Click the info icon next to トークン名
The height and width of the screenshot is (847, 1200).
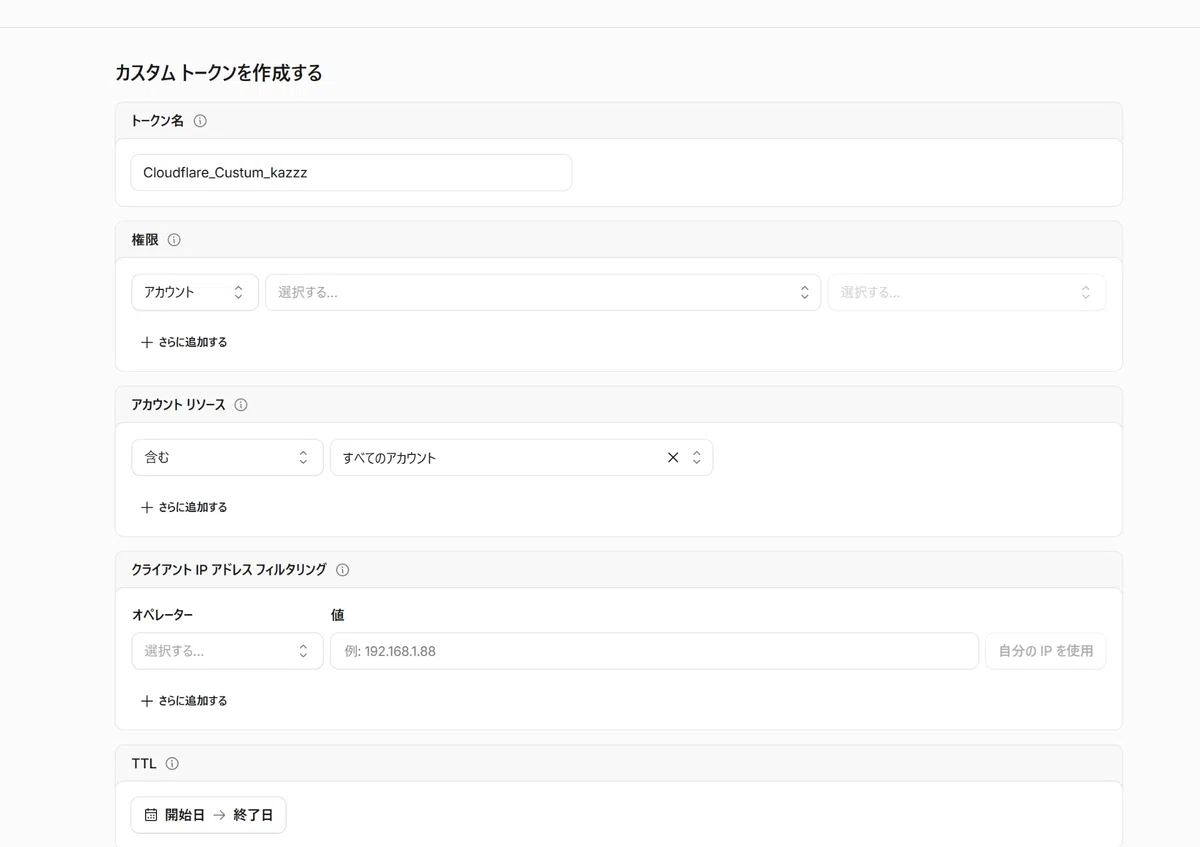[200, 121]
